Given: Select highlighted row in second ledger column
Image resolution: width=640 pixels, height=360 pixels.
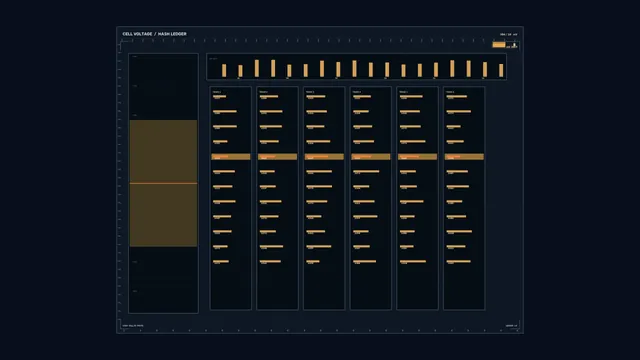Looking at the screenshot, I should point(277,157).
